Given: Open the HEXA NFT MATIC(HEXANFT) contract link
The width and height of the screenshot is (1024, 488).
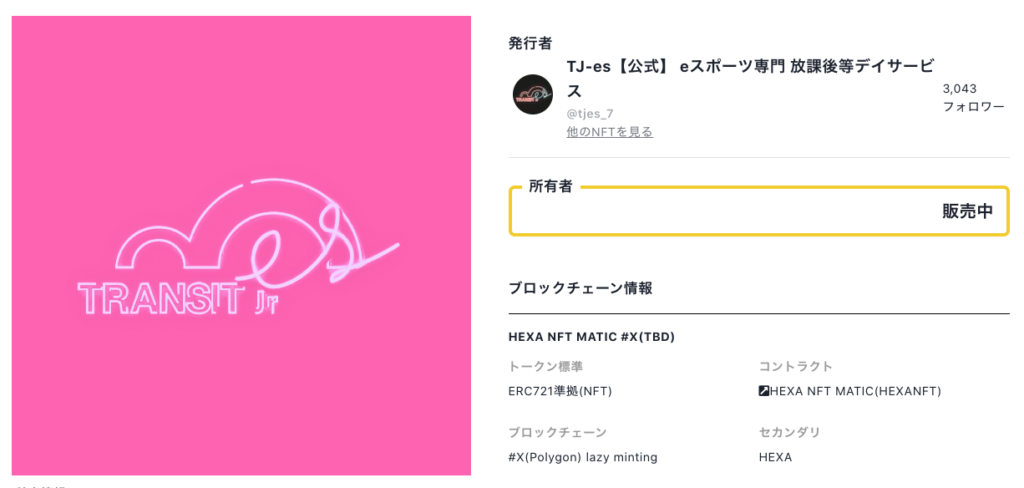Looking at the screenshot, I should click(855, 391).
